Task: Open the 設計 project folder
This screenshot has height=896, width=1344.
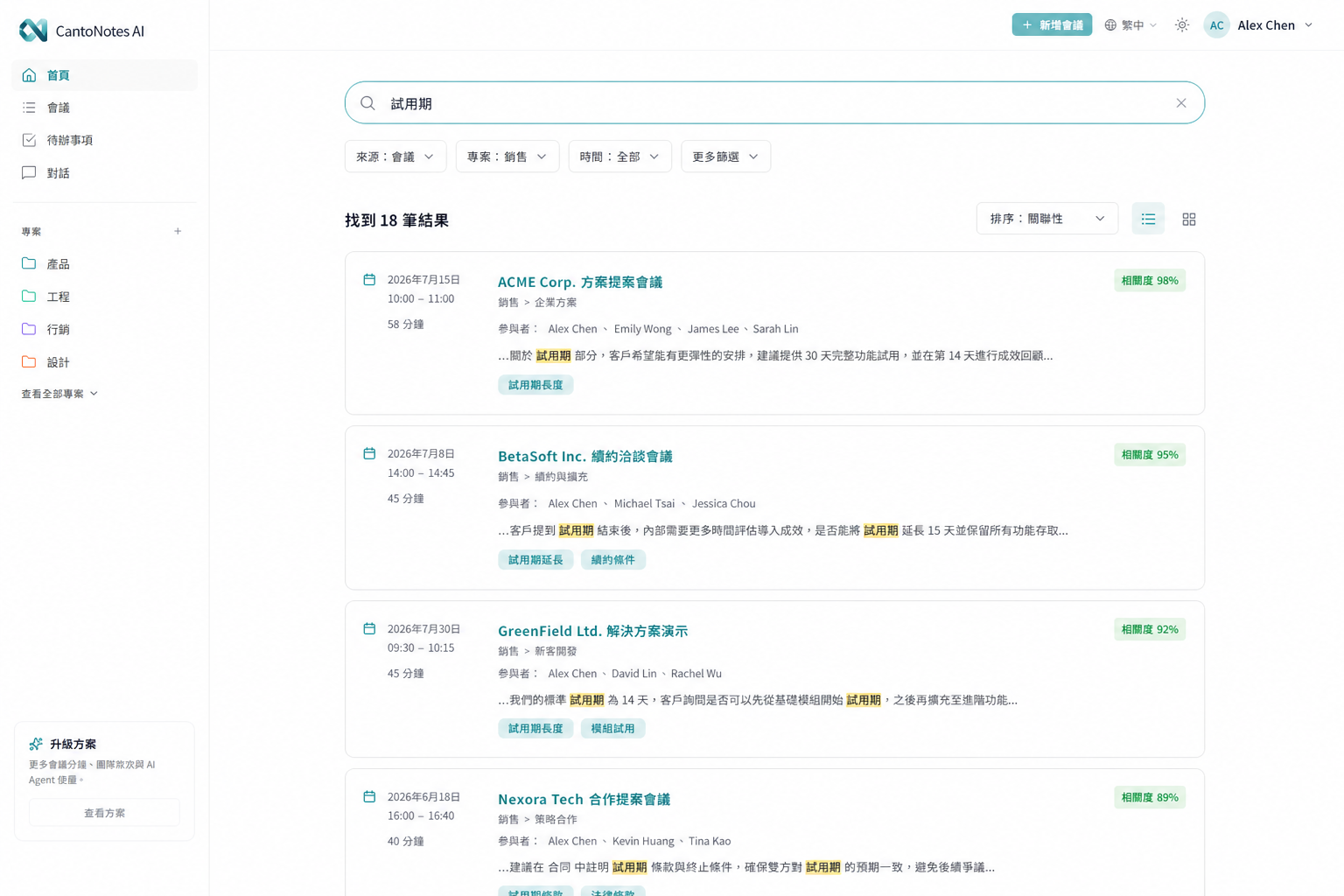Action: [104, 362]
